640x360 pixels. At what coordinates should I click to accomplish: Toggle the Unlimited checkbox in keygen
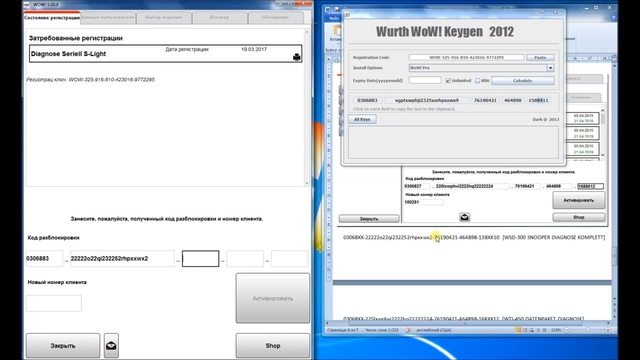click(x=448, y=81)
